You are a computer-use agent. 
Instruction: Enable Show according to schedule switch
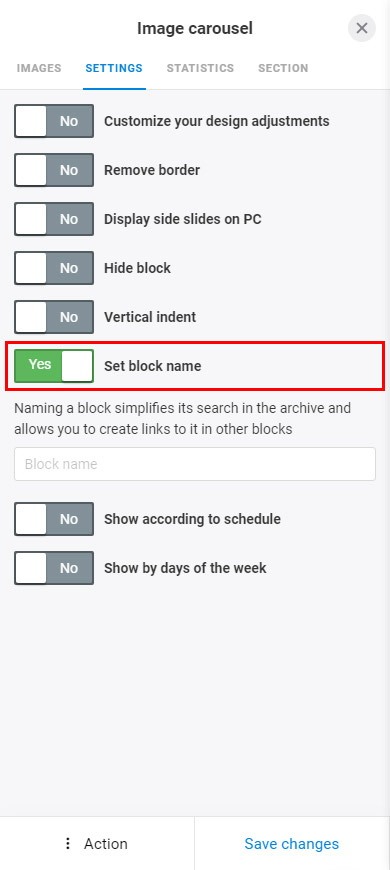pyautogui.click(x=54, y=519)
